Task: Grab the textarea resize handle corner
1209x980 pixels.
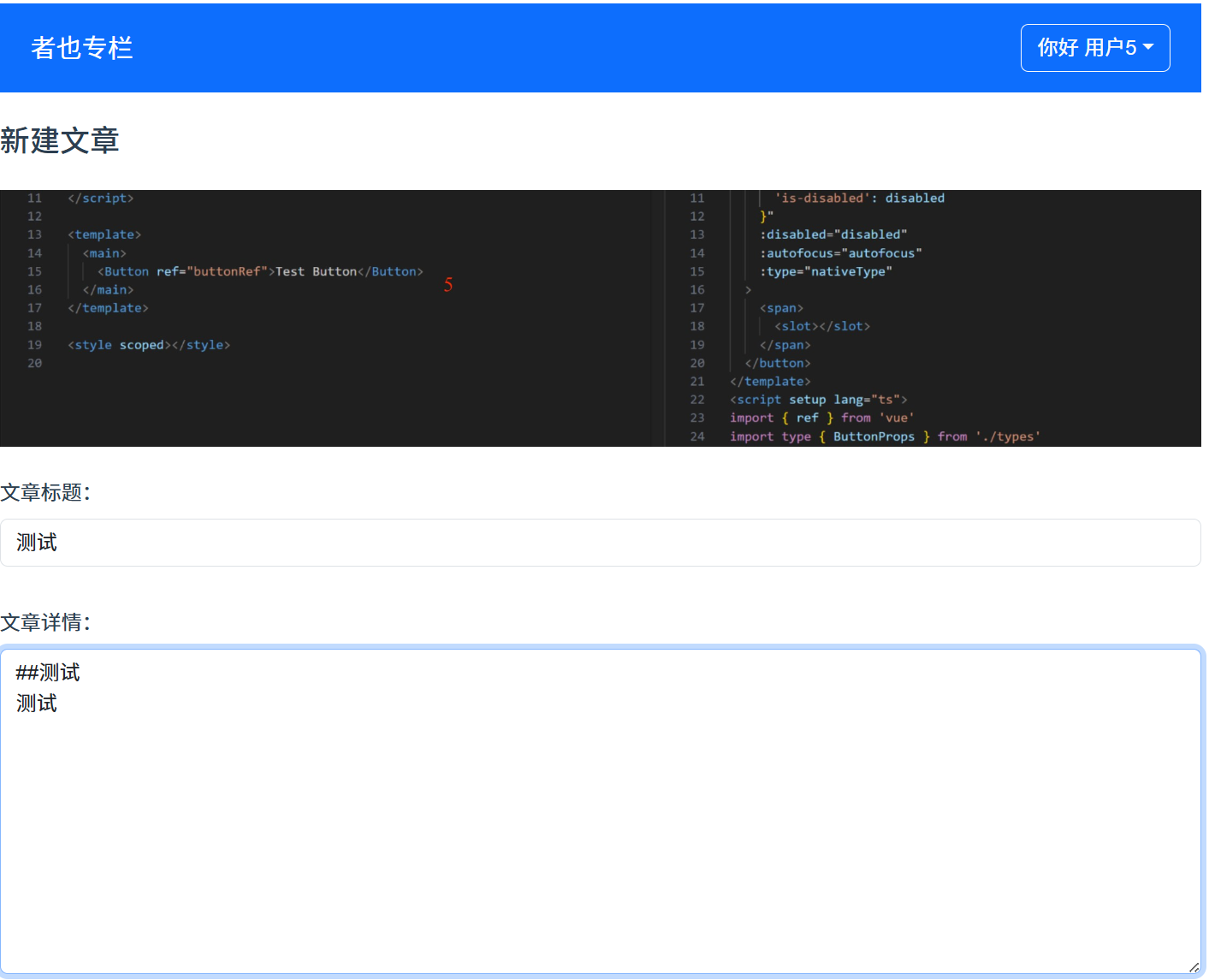Action: click(1193, 966)
